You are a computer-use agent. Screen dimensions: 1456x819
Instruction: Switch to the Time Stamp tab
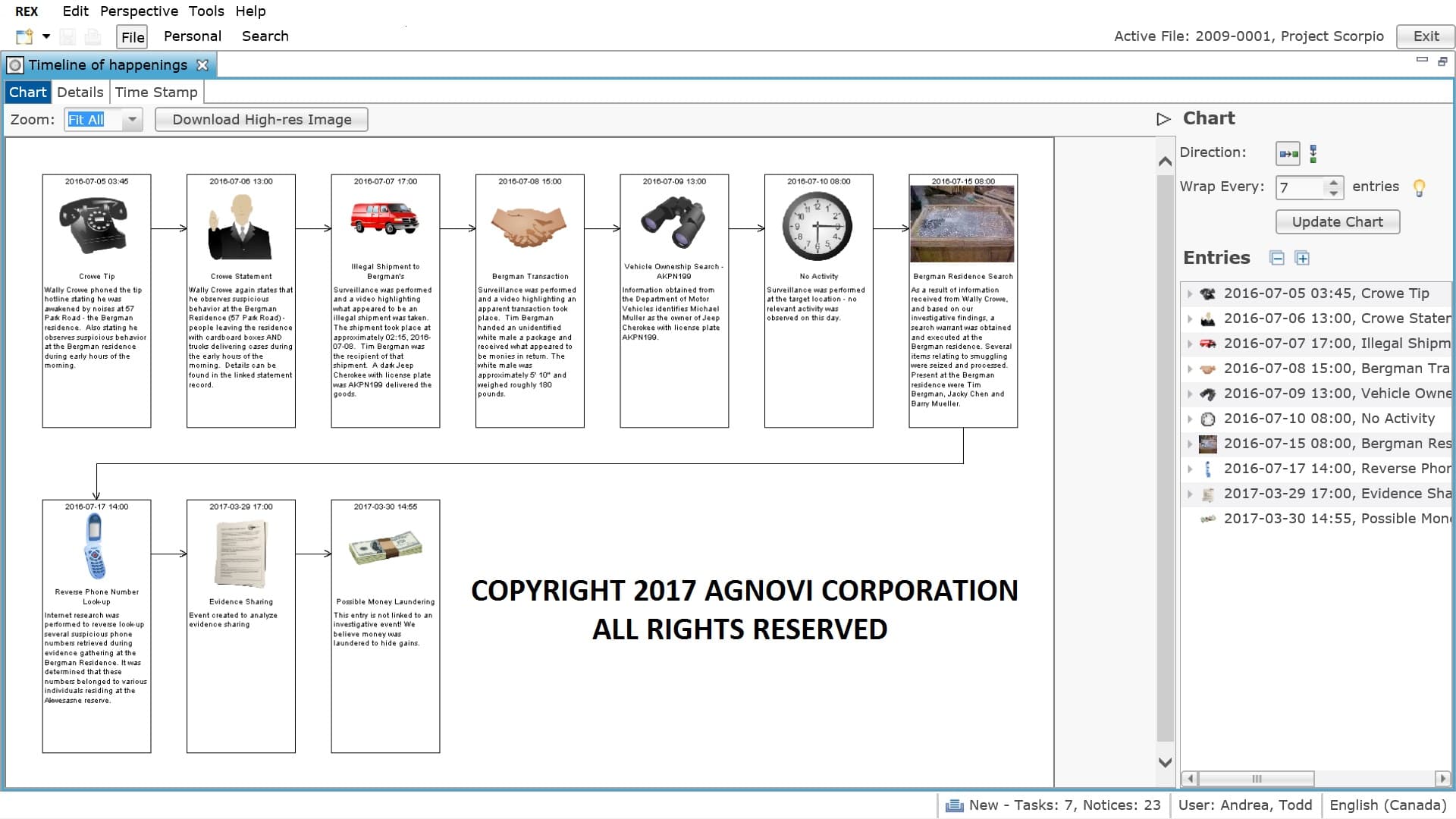(x=156, y=93)
